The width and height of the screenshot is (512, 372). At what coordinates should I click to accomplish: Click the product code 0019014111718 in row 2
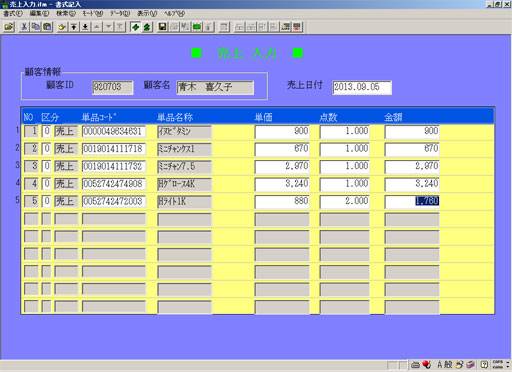(114, 149)
